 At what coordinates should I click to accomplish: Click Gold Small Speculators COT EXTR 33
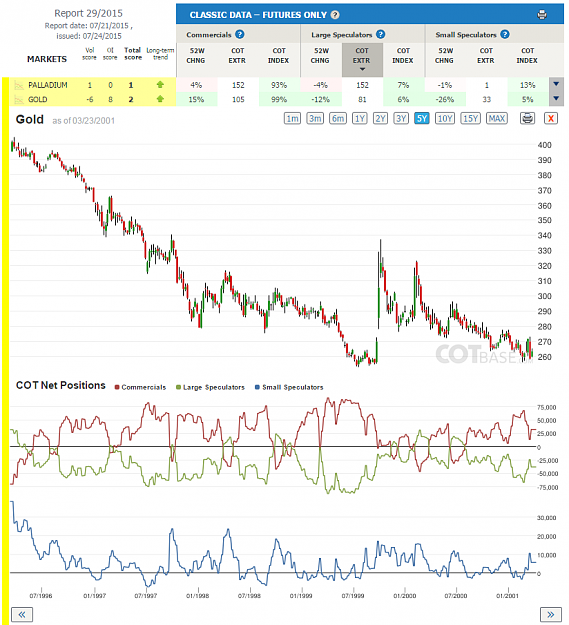[x=487, y=99]
